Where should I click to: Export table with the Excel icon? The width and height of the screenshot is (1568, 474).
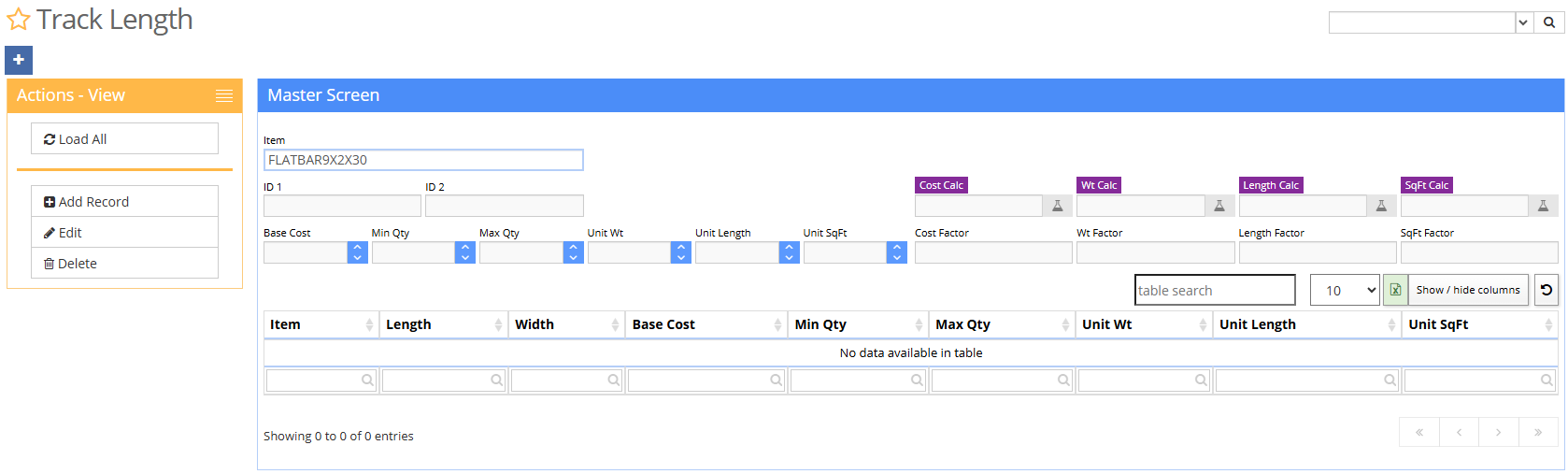tap(1395, 290)
